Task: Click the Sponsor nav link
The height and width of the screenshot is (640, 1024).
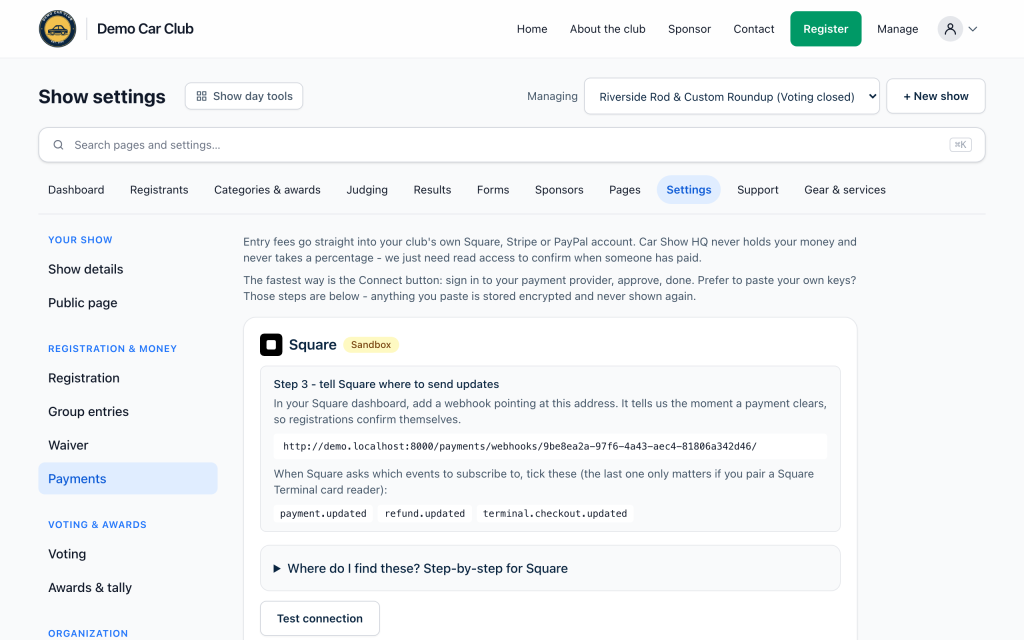Action: 690,29
